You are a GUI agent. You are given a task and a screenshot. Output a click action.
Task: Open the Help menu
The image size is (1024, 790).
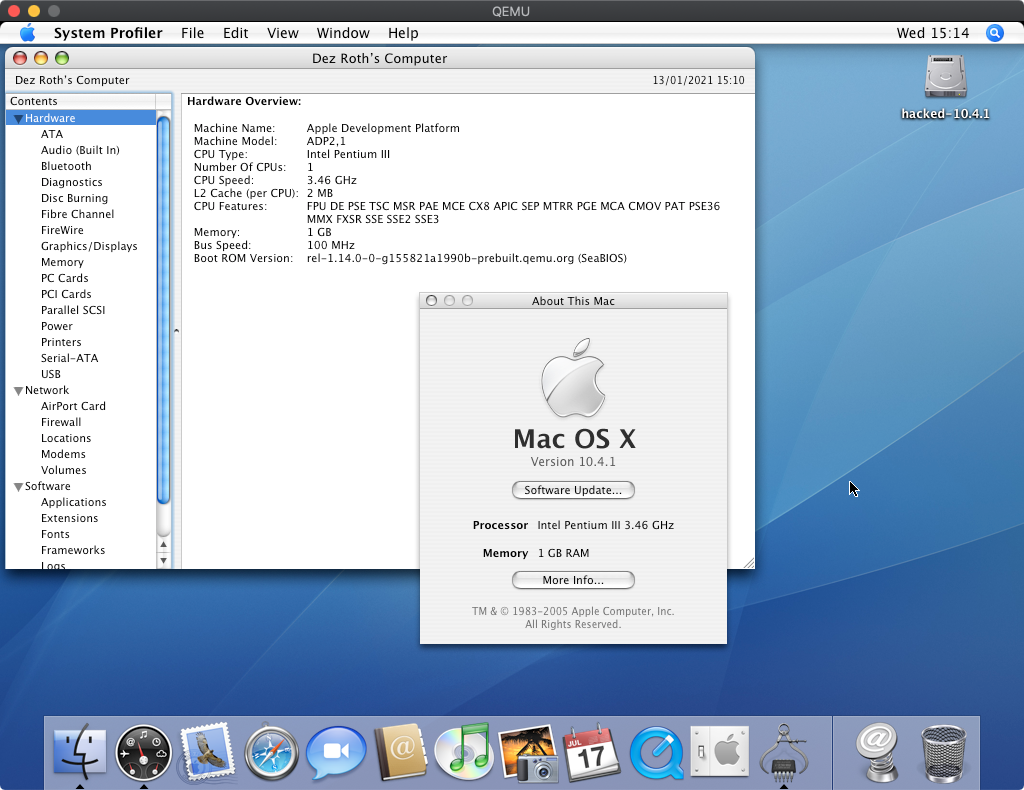pos(403,33)
